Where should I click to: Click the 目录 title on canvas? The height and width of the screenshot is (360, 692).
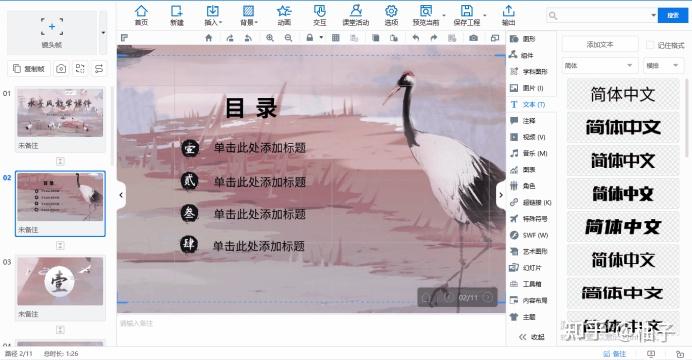(251, 108)
